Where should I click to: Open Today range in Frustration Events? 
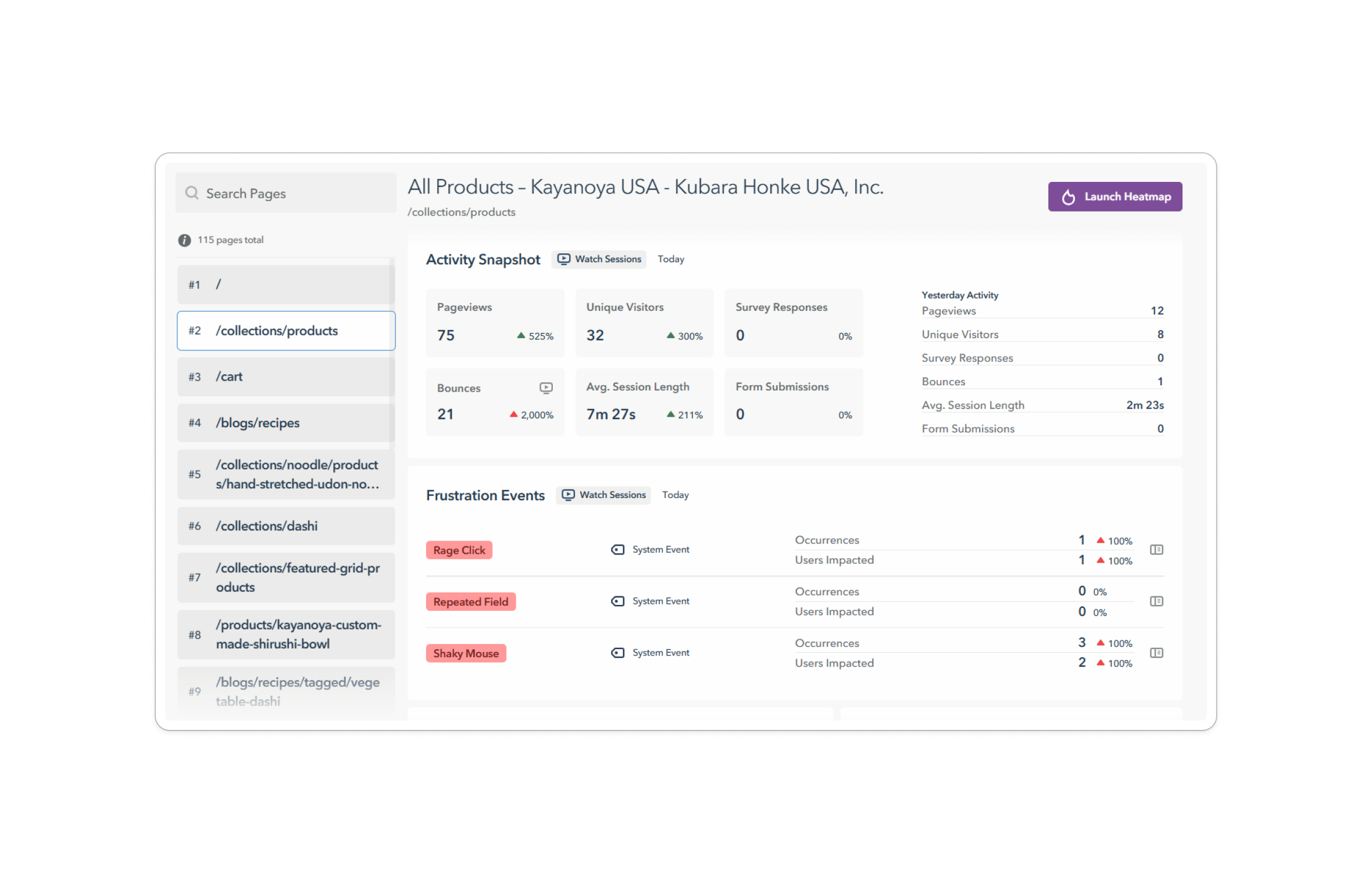pyautogui.click(x=676, y=495)
